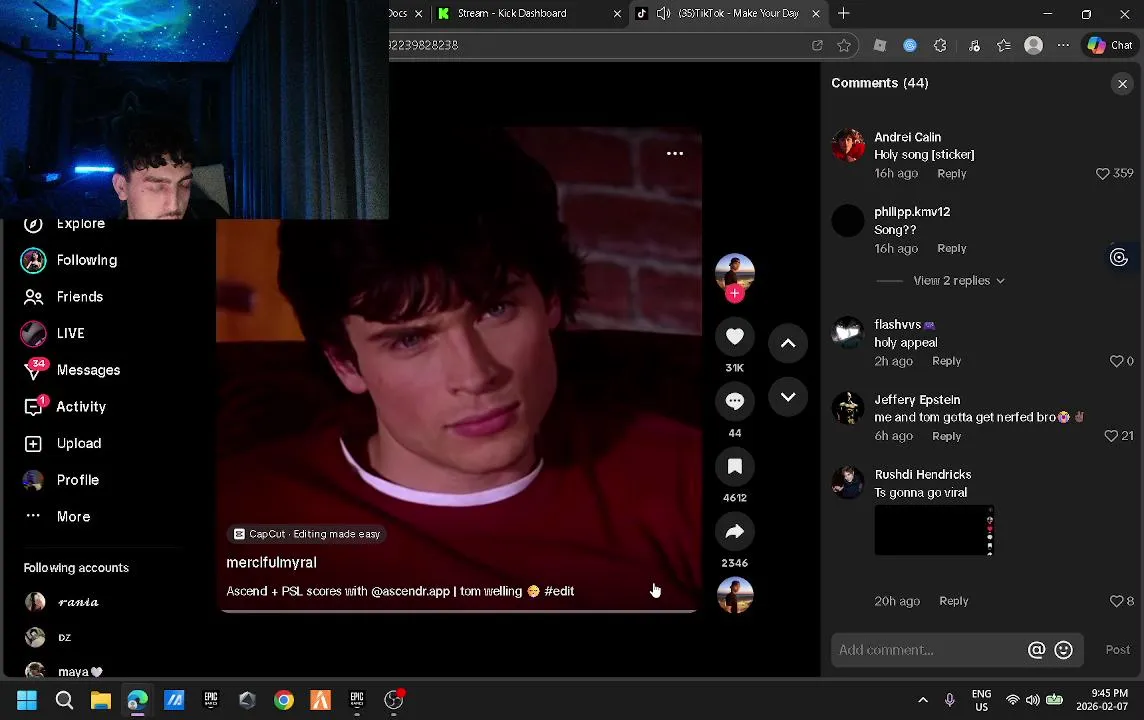
Task: Open the sound disc thumbnail
Action: point(734,595)
